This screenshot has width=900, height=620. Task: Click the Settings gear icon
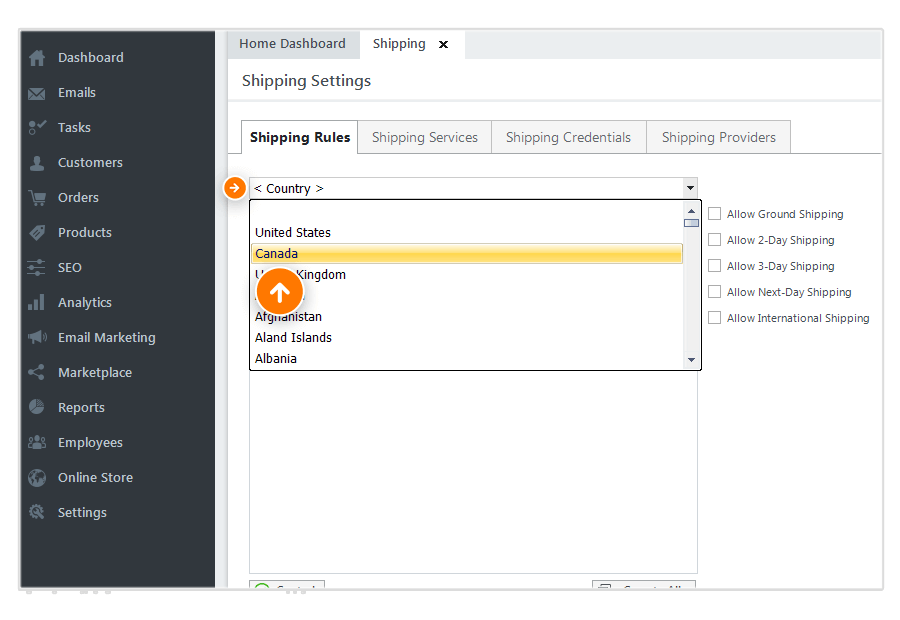point(36,512)
